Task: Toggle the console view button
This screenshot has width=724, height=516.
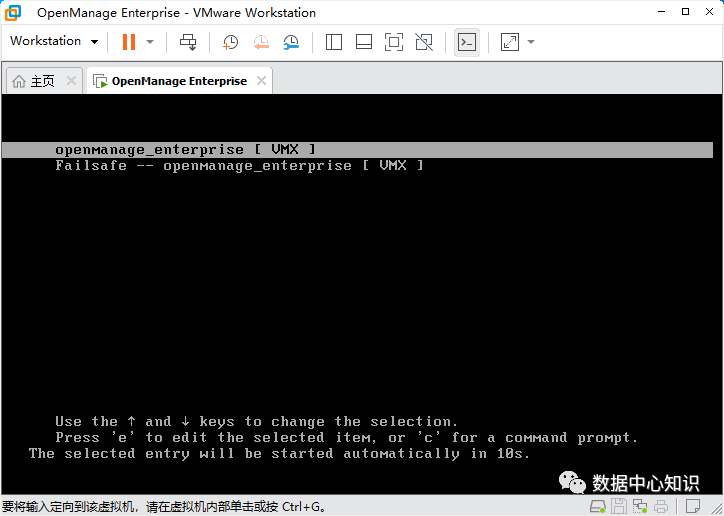Action: click(467, 42)
